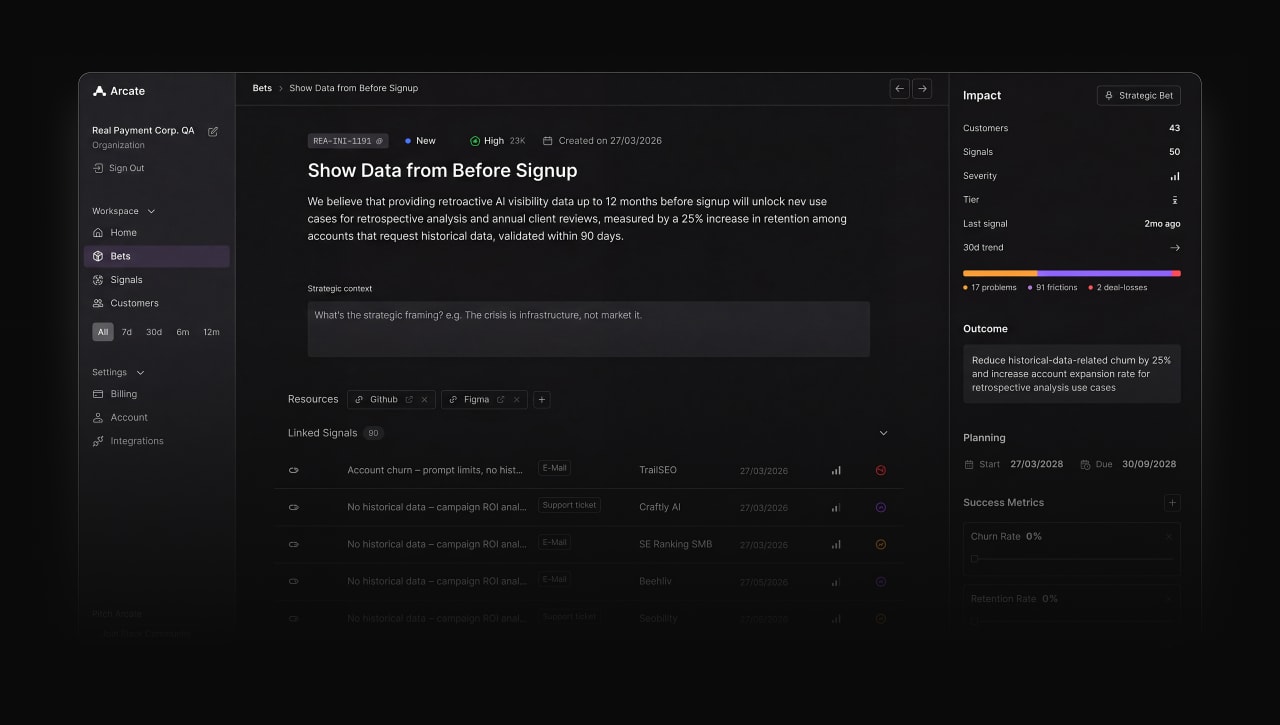Open Github resource in external window icon
The image size is (1280, 725).
coord(409,399)
